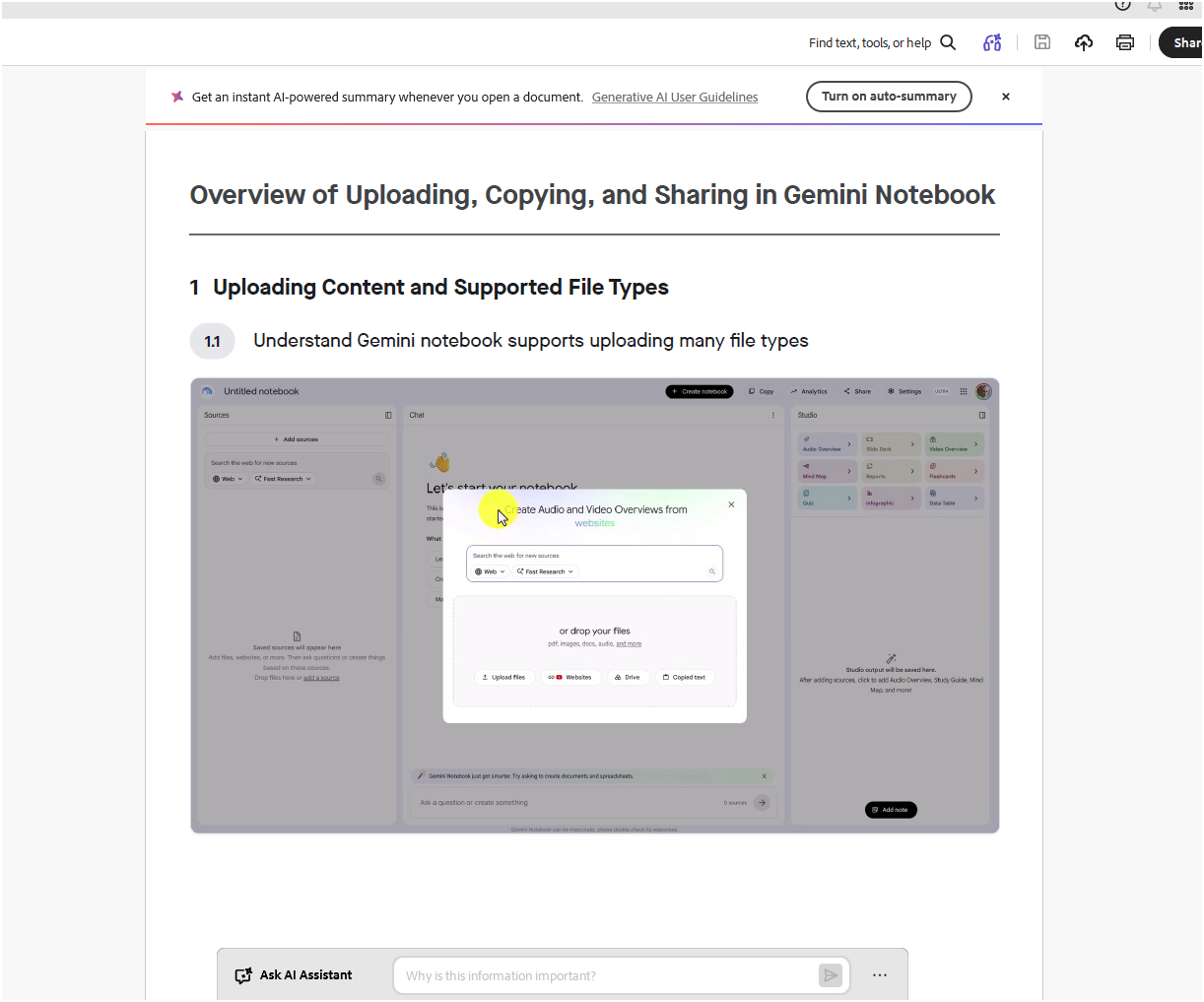1204x1002 pixels.
Task: Click Create notebook in the pictured notebook header
Action: (700, 391)
